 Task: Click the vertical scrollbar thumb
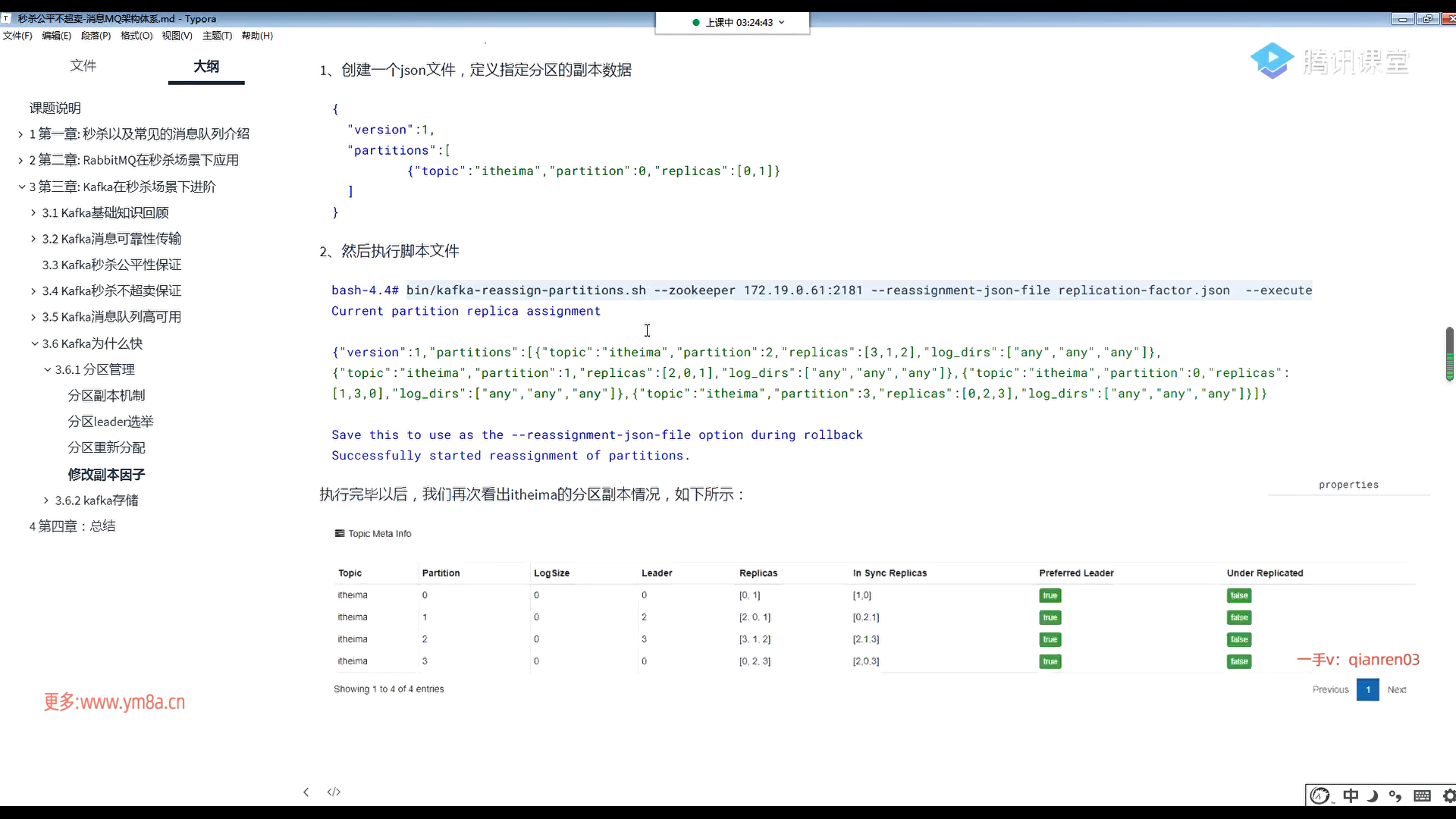[1449, 353]
